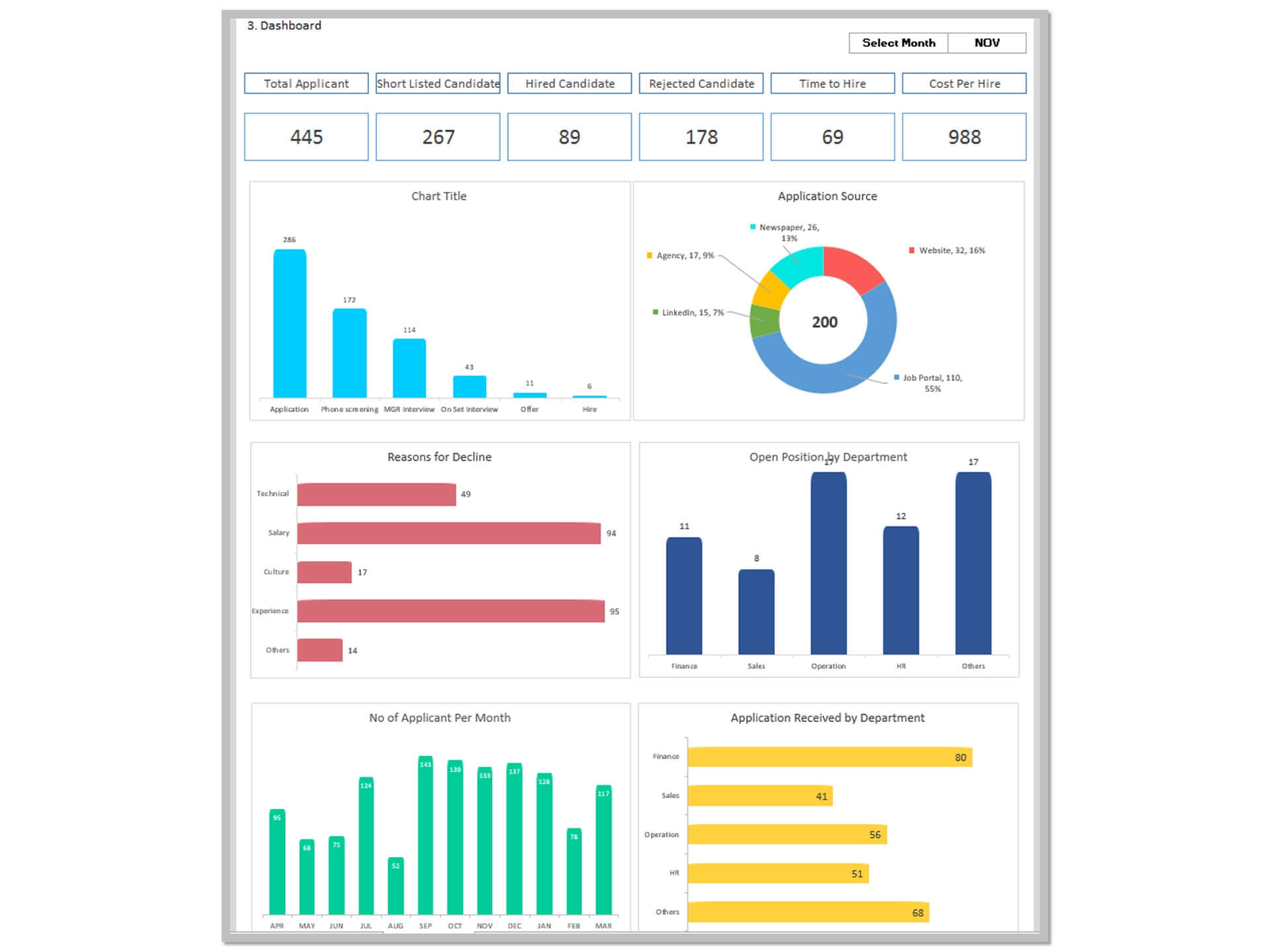Select the Website legend marker in Application Source
The image size is (1270, 952).
[x=911, y=250]
